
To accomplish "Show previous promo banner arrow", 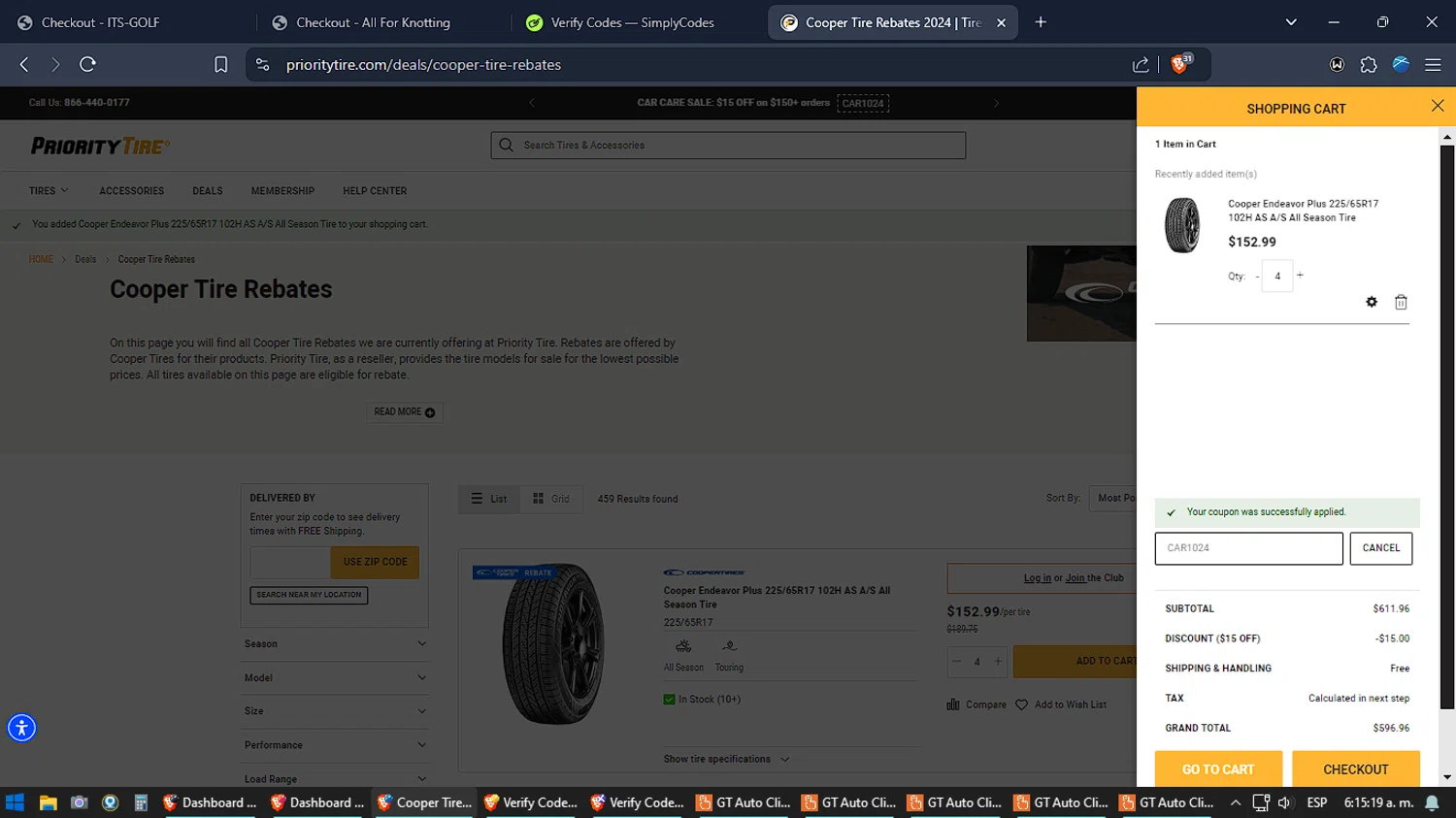I will (531, 103).
